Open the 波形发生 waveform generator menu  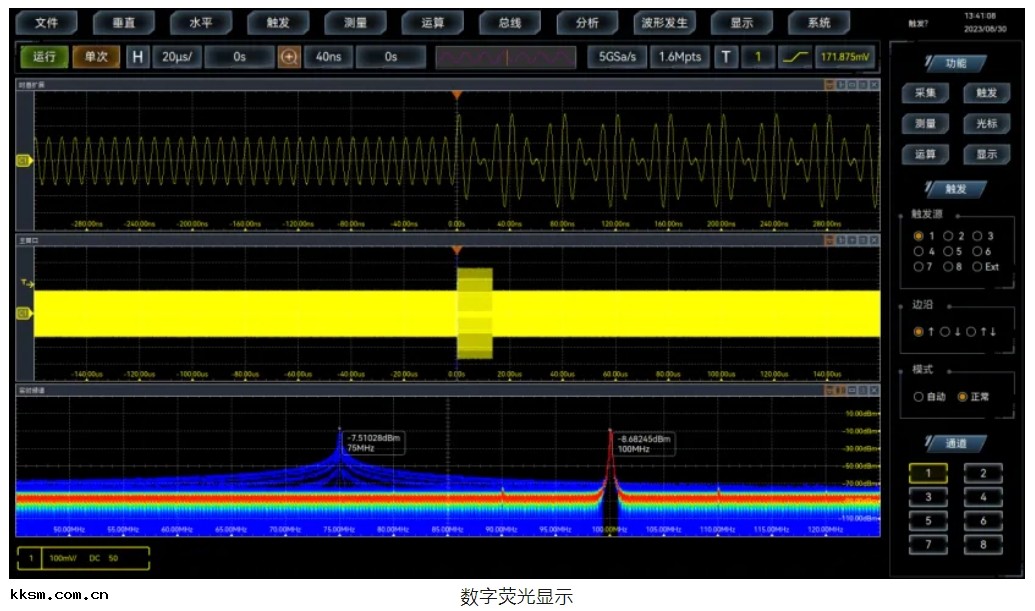(664, 23)
